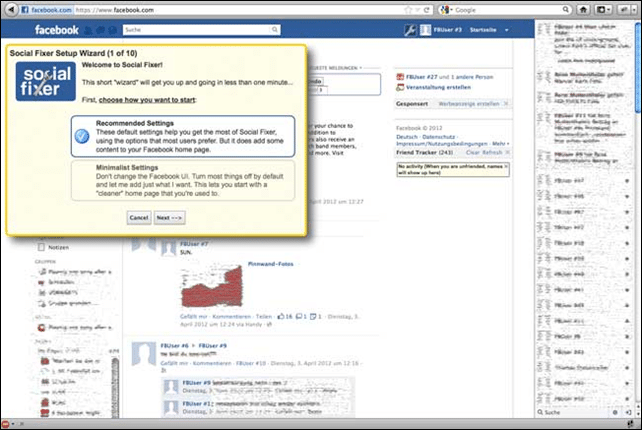Go to Startseite in the header
Screen dimensions: 642x430
pos(483,30)
